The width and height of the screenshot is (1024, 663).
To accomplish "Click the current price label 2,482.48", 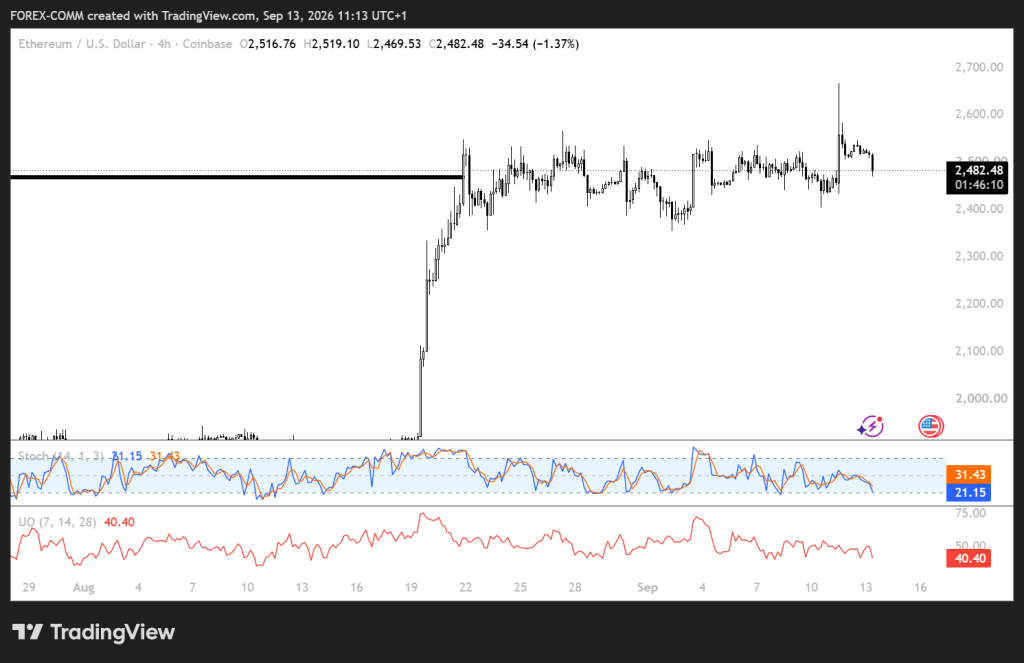I will coord(978,170).
